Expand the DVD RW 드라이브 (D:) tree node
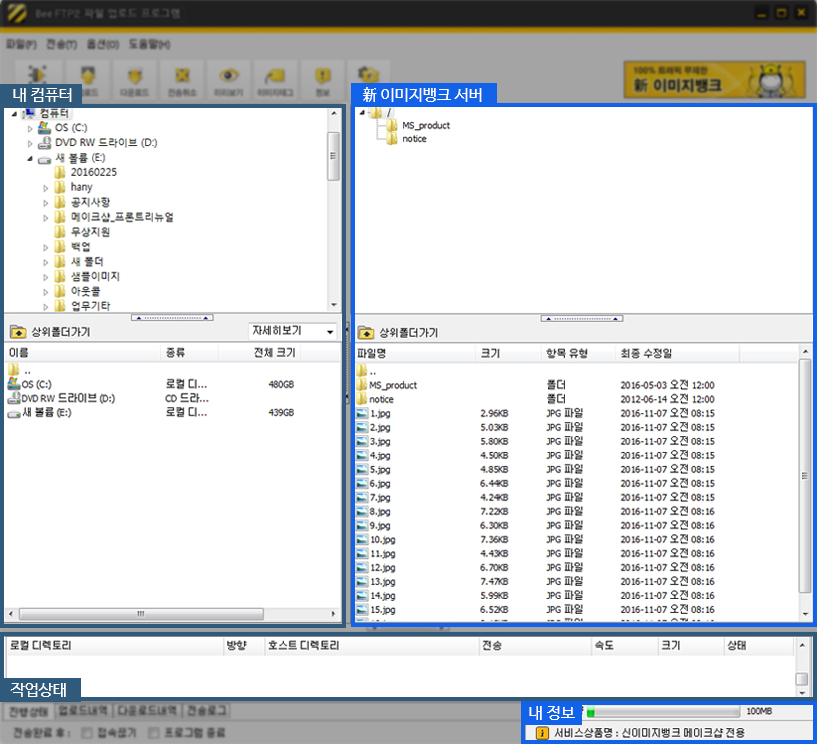This screenshot has height=744, width=817. coord(30,143)
